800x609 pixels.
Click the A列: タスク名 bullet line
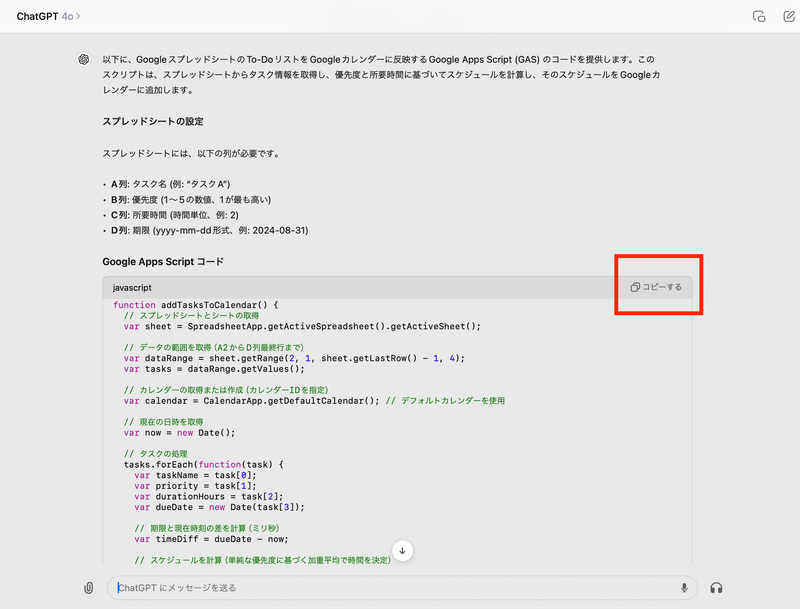tap(170, 184)
